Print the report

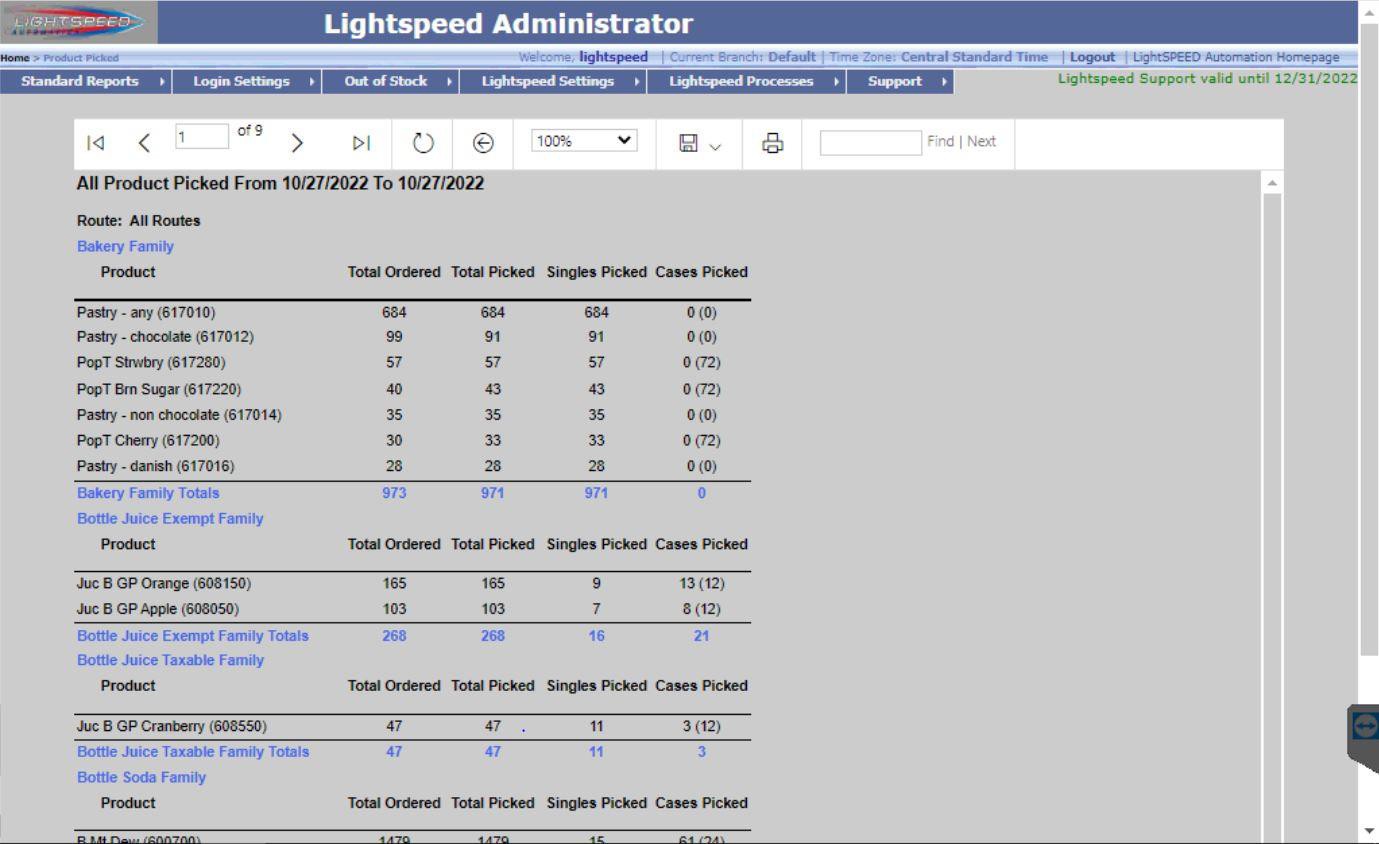(773, 143)
